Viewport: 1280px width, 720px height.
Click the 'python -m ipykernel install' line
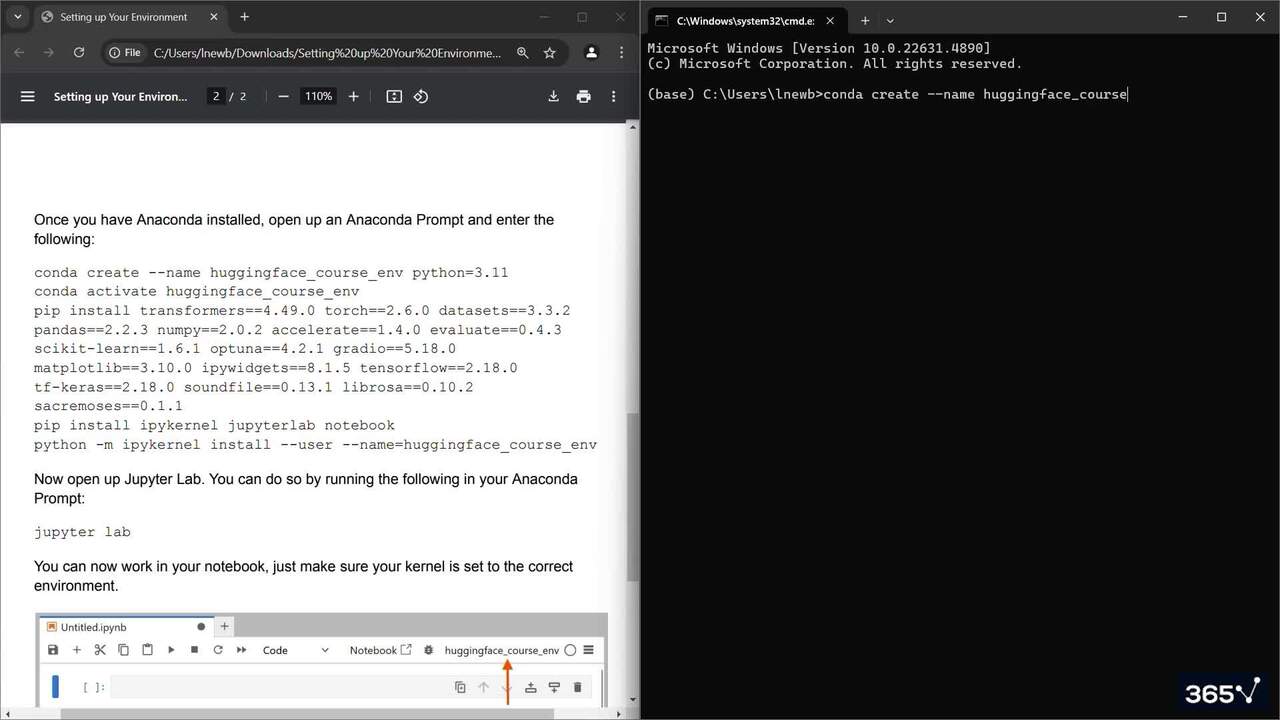pos(316,444)
